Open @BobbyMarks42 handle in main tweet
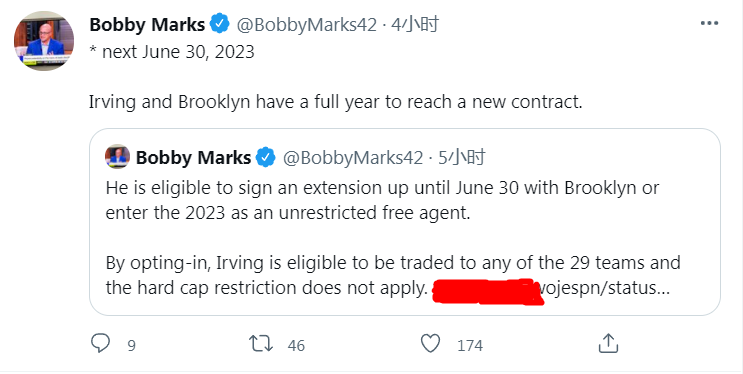Image resolution: width=743 pixels, height=374 pixels. pos(307,25)
